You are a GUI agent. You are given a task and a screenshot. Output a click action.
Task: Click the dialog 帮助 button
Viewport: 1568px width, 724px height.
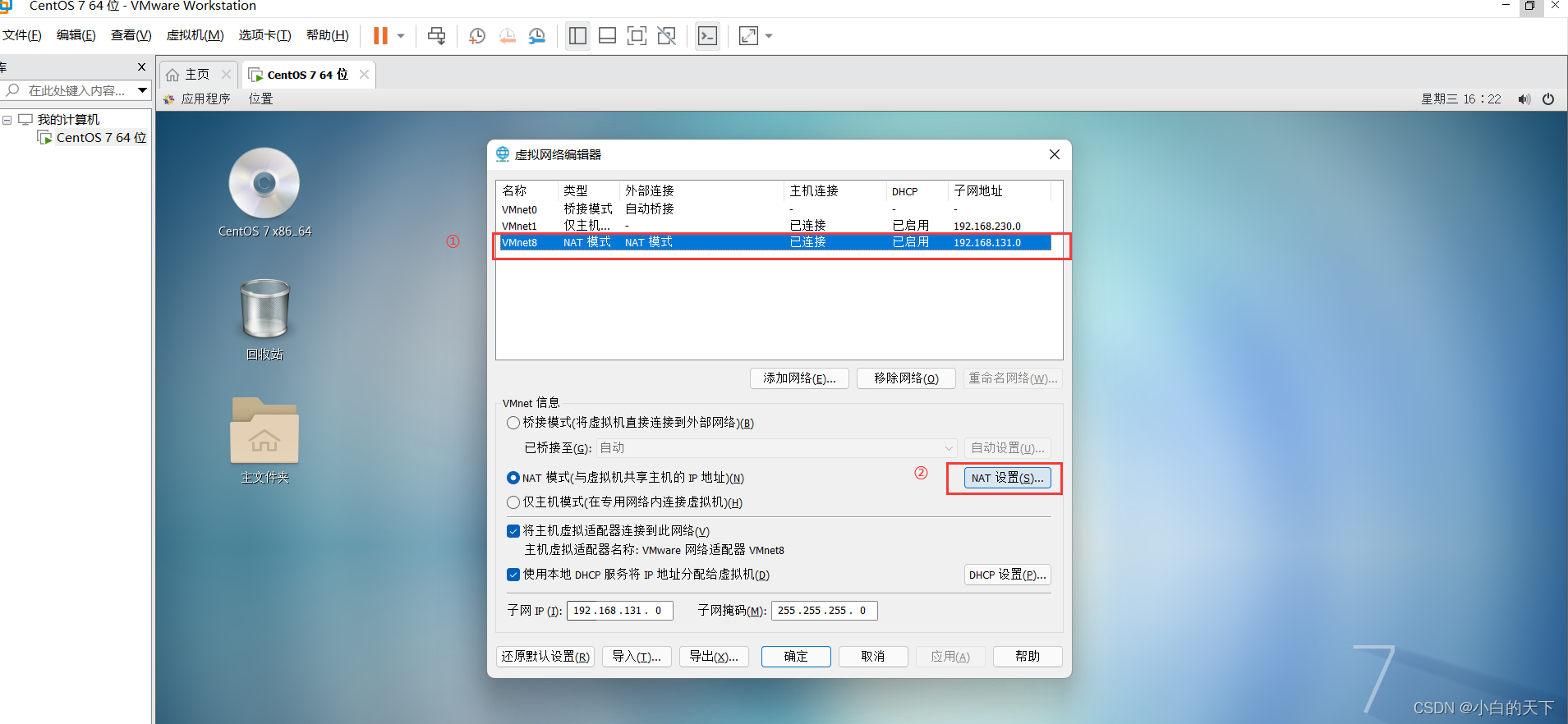pyautogui.click(x=1028, y=657)
